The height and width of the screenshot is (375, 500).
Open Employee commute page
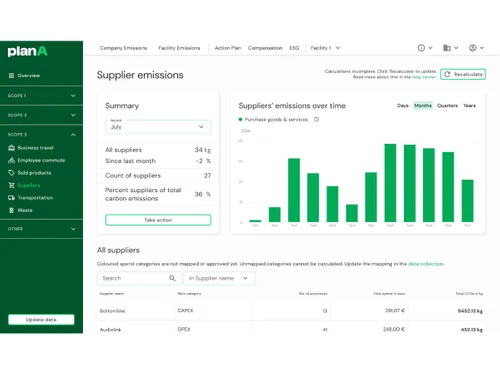pos(41,160)
